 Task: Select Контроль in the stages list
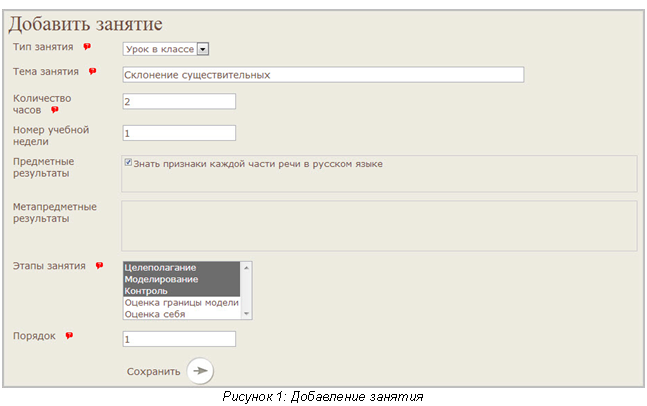coord(182,291)
